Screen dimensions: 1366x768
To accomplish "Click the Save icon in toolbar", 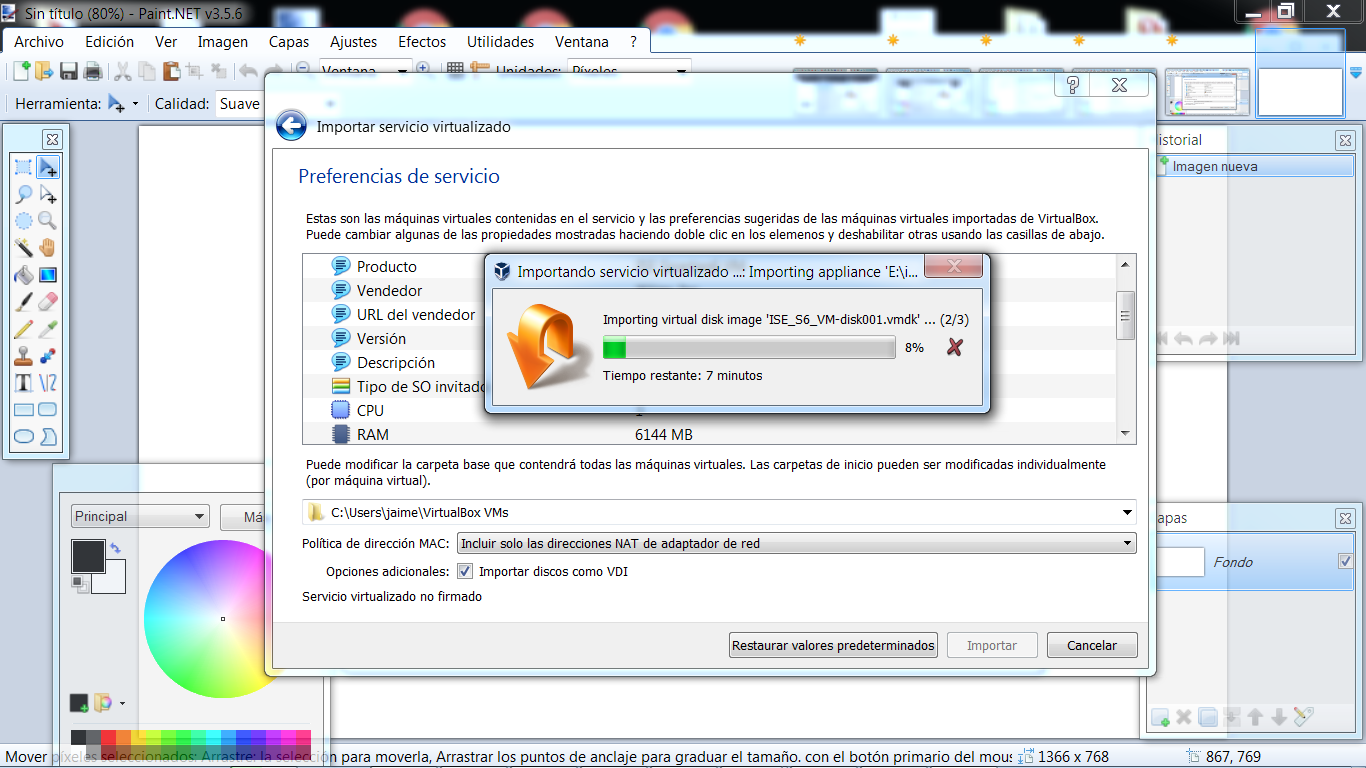I will point(69,71).
